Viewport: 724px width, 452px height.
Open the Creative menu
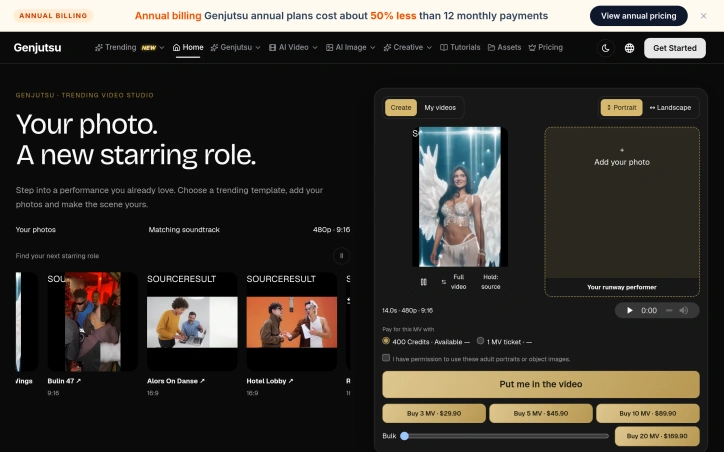[408, 47]
